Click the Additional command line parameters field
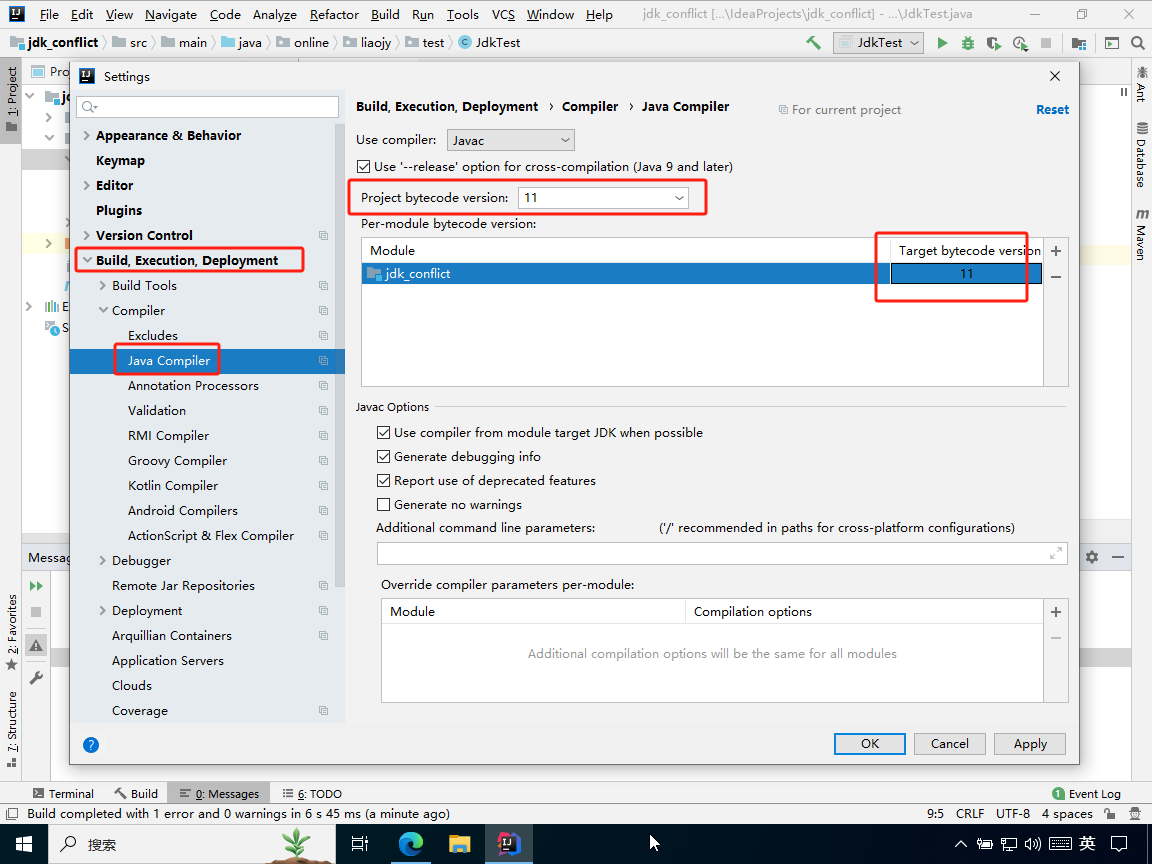Viewport: 1152px width, 864px height. [722, 553]
